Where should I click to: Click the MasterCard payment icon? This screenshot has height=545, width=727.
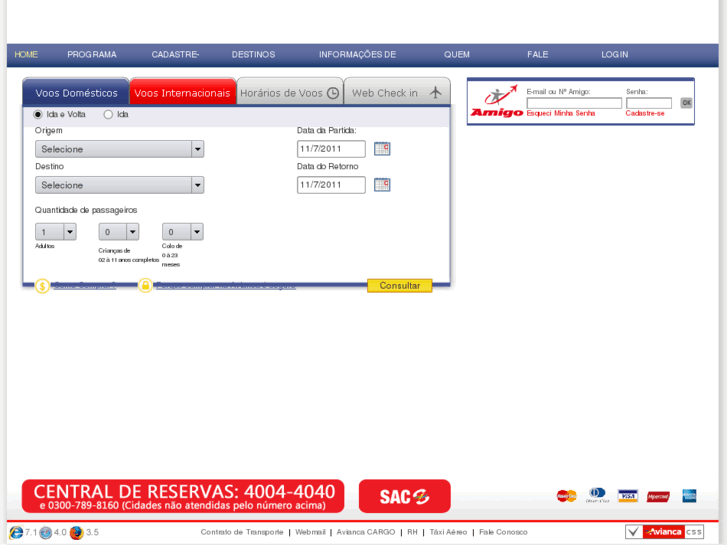(x=567, y=496)
